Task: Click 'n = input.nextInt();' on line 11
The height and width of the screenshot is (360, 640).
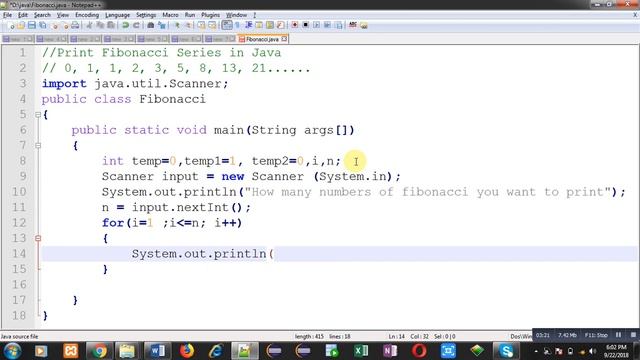Action: point(176,207)
